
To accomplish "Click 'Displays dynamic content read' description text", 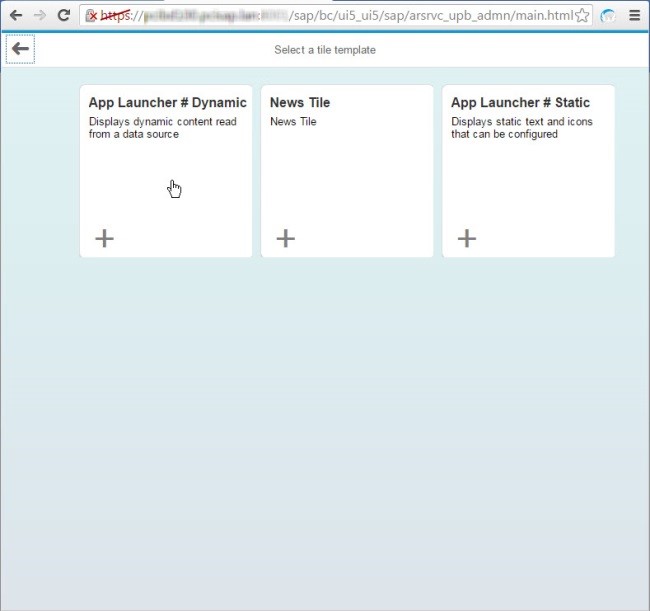I will (161, 122).
